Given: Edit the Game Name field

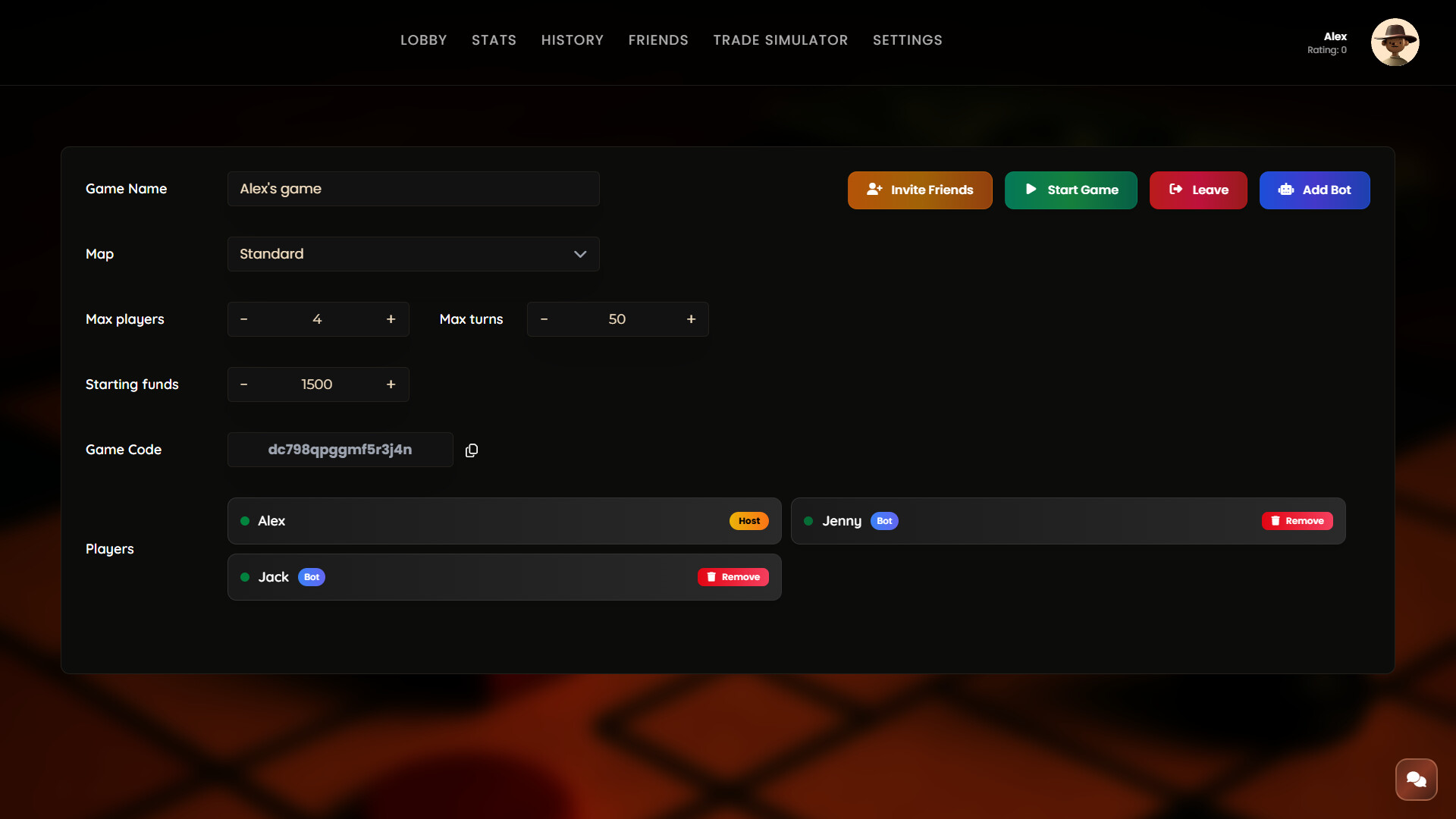Looking at the screenshot, I should point(413,189).
